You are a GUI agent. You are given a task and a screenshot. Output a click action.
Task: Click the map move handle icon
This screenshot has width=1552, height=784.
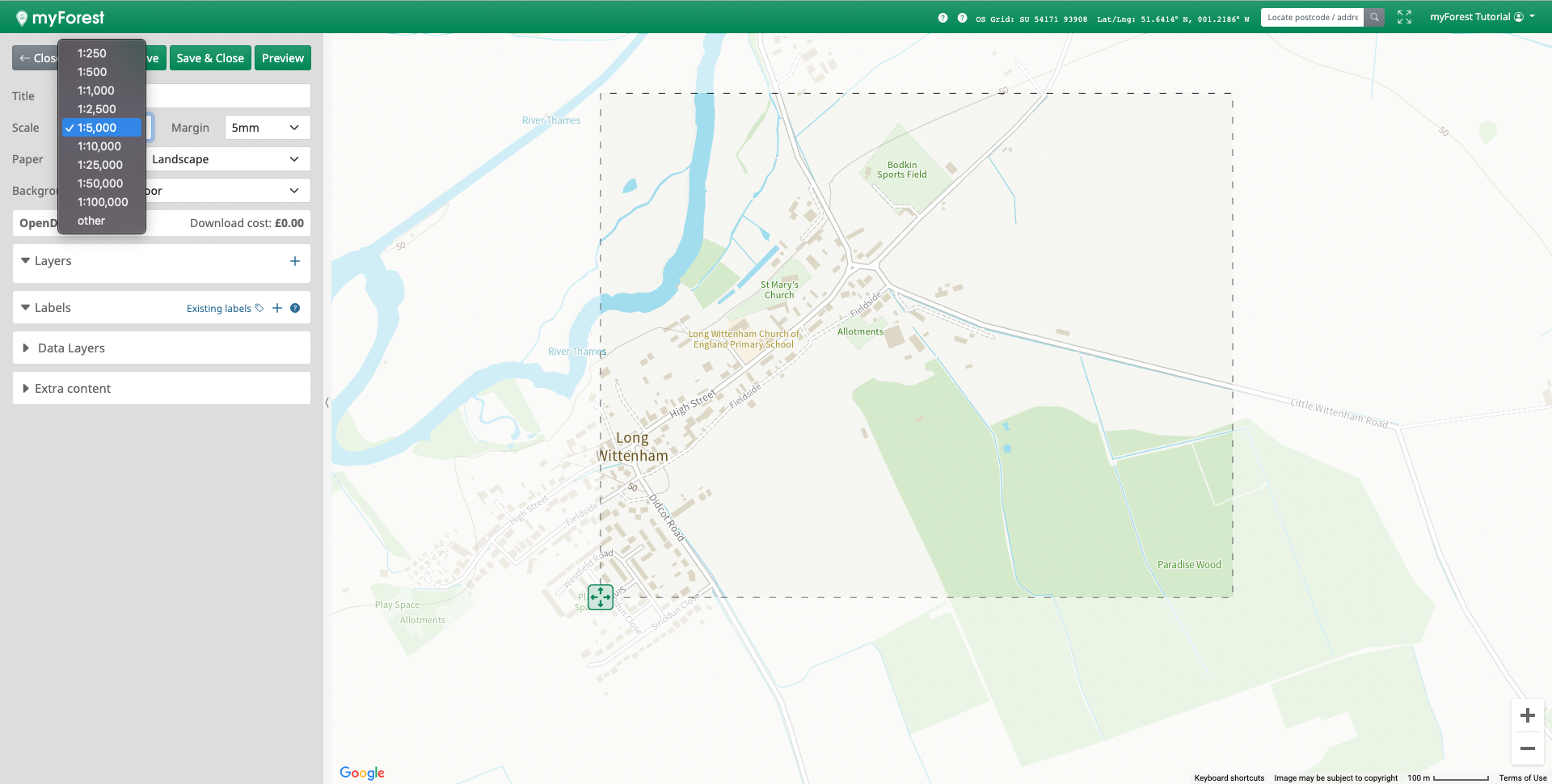click(x=601, y=597)
